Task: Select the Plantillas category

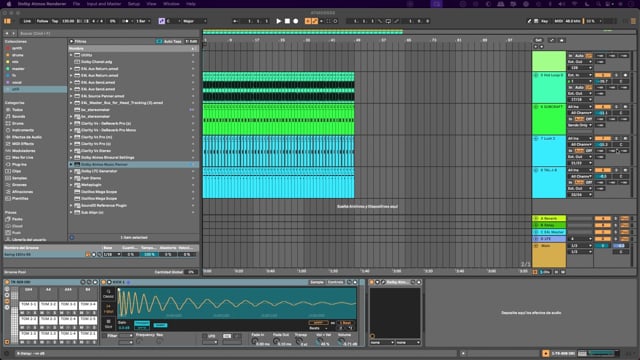Action: [20, 198]
